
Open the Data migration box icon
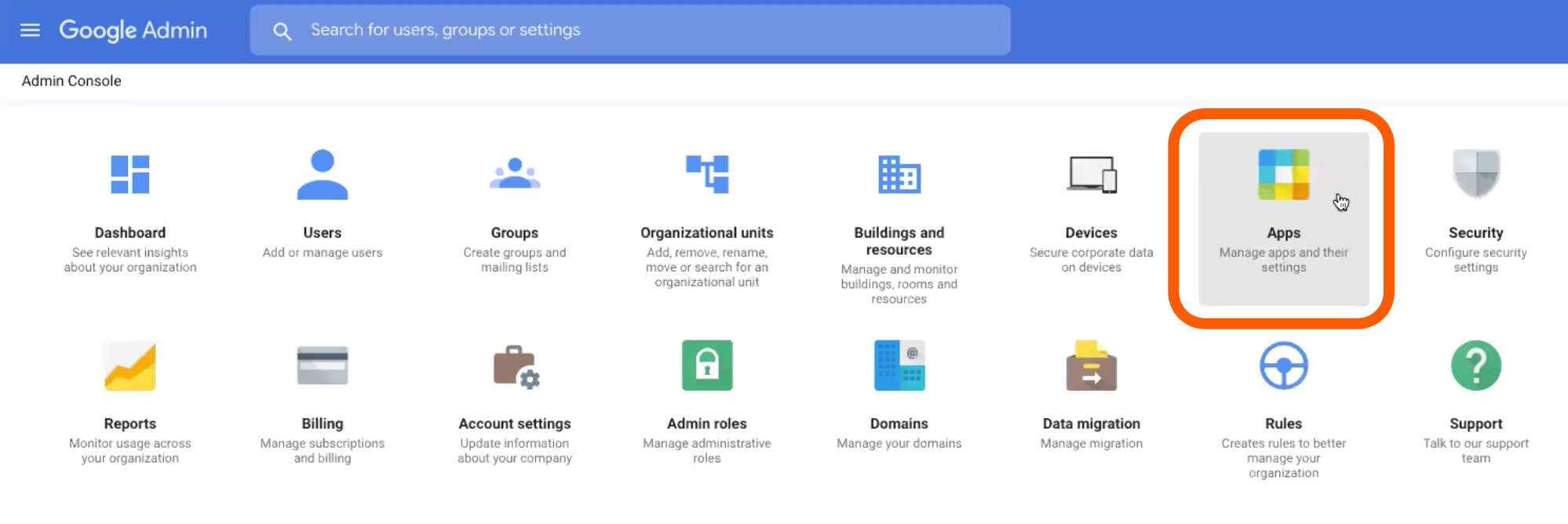point(1092,366)
